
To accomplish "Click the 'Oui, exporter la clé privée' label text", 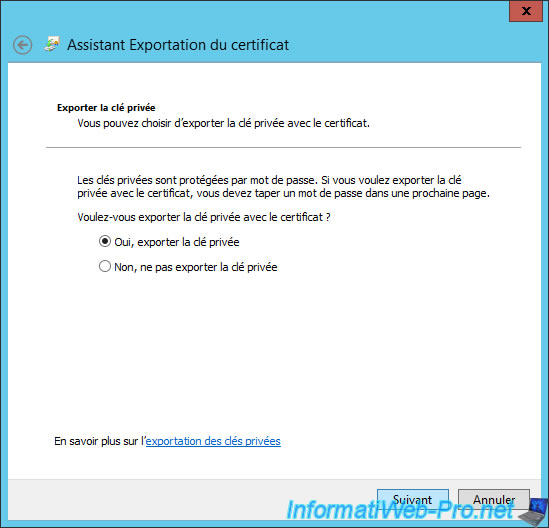I will 177,242.
